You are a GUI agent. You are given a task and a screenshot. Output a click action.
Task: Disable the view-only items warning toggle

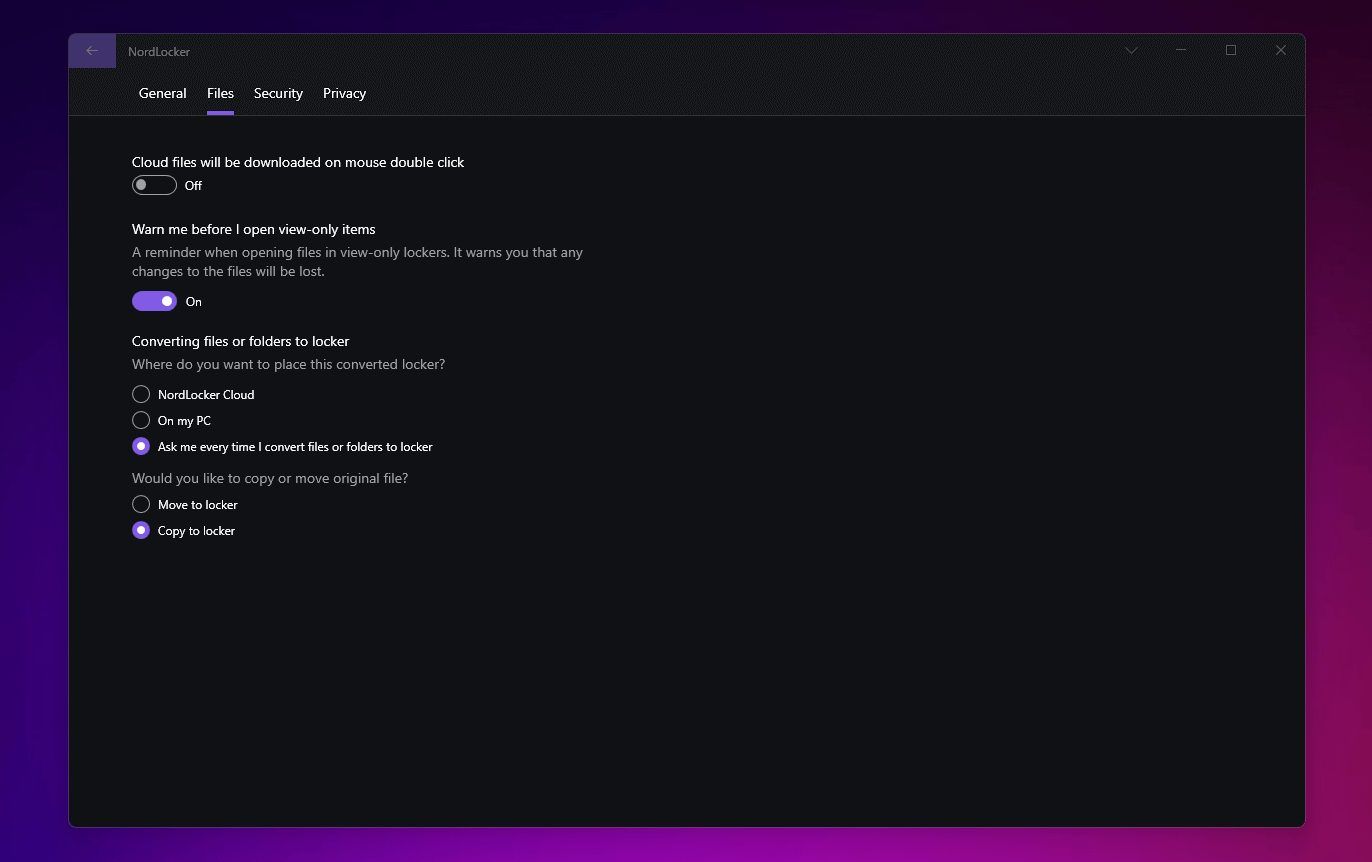point(154,301)
